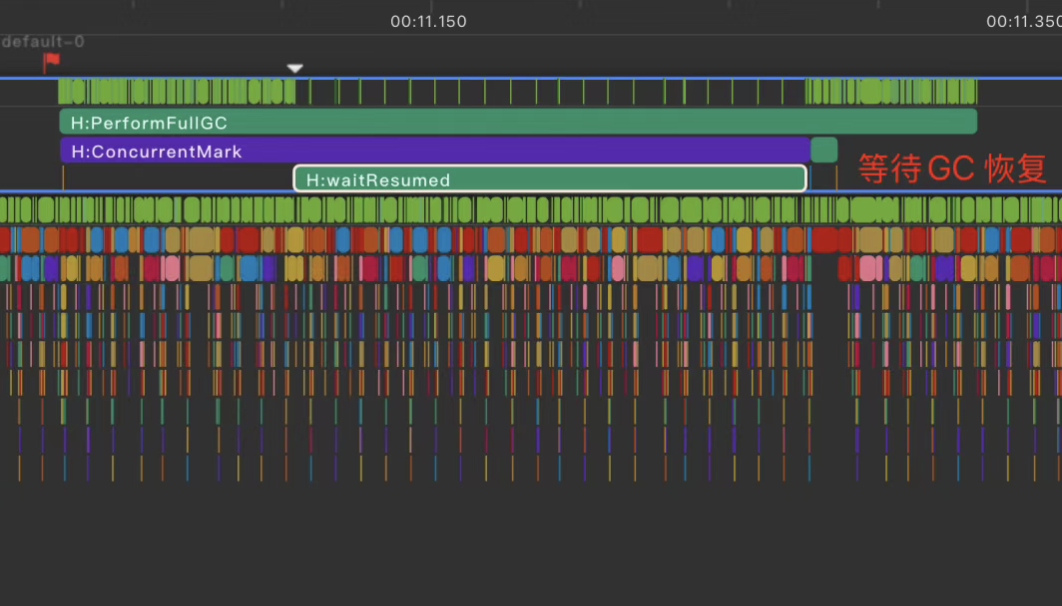Screen dimensions: 1062x606
Task: Click the red flag marker on the timeline
Action: (x=51, y=62)
